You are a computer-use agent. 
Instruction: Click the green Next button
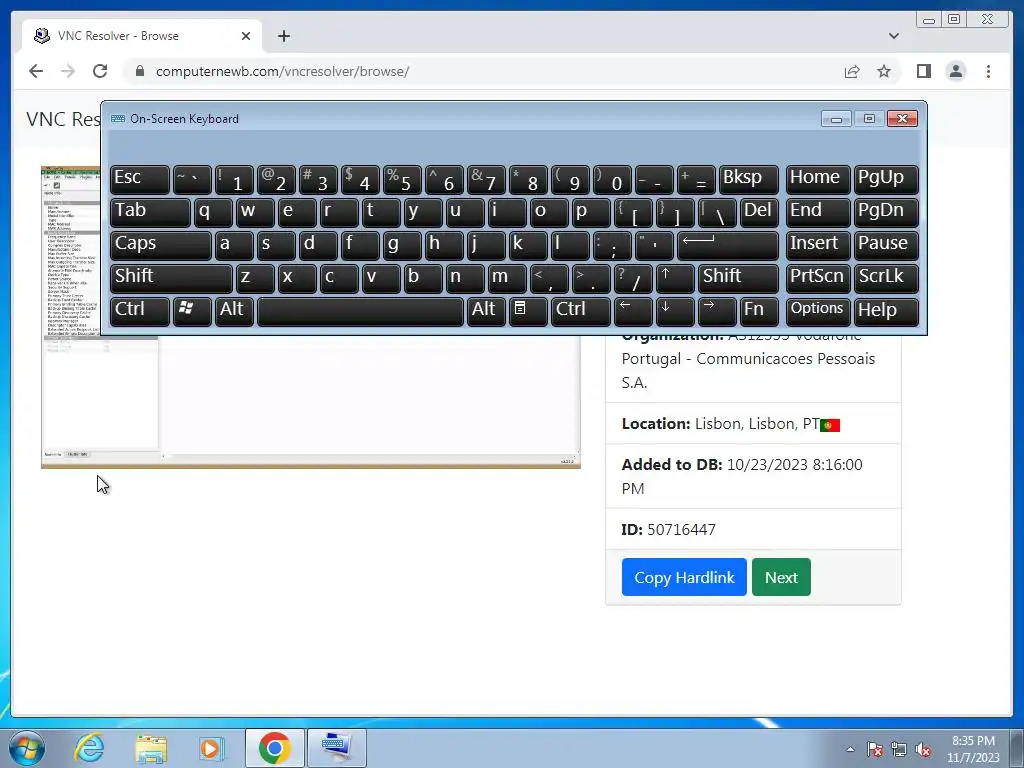click(781, 577)
